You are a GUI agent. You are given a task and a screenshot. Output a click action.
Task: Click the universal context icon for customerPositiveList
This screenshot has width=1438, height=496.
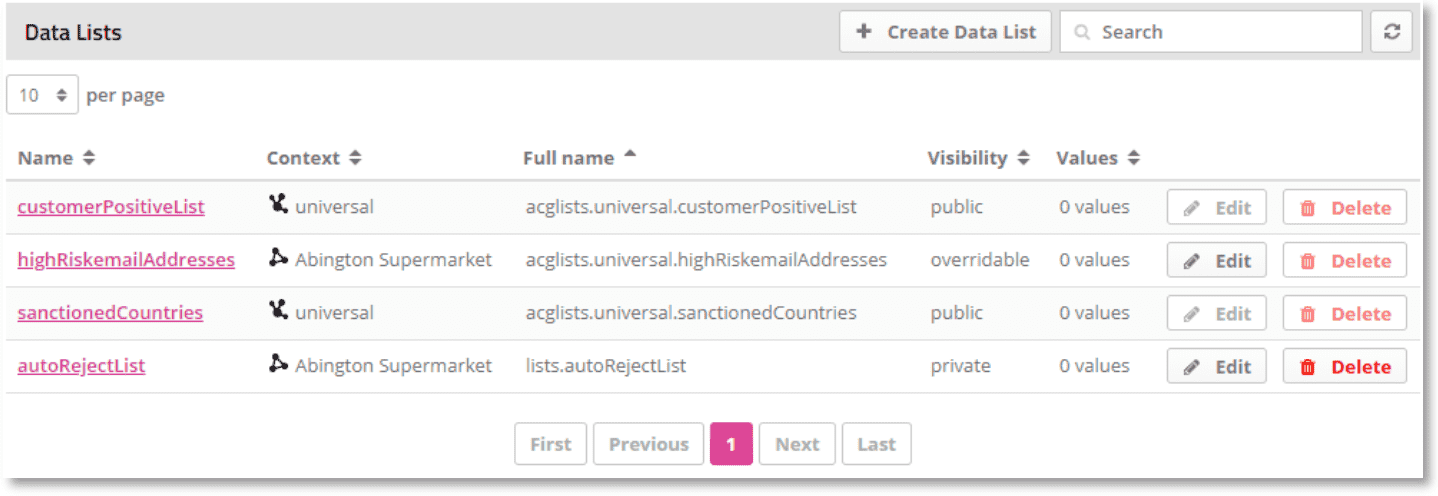[278, 205]
